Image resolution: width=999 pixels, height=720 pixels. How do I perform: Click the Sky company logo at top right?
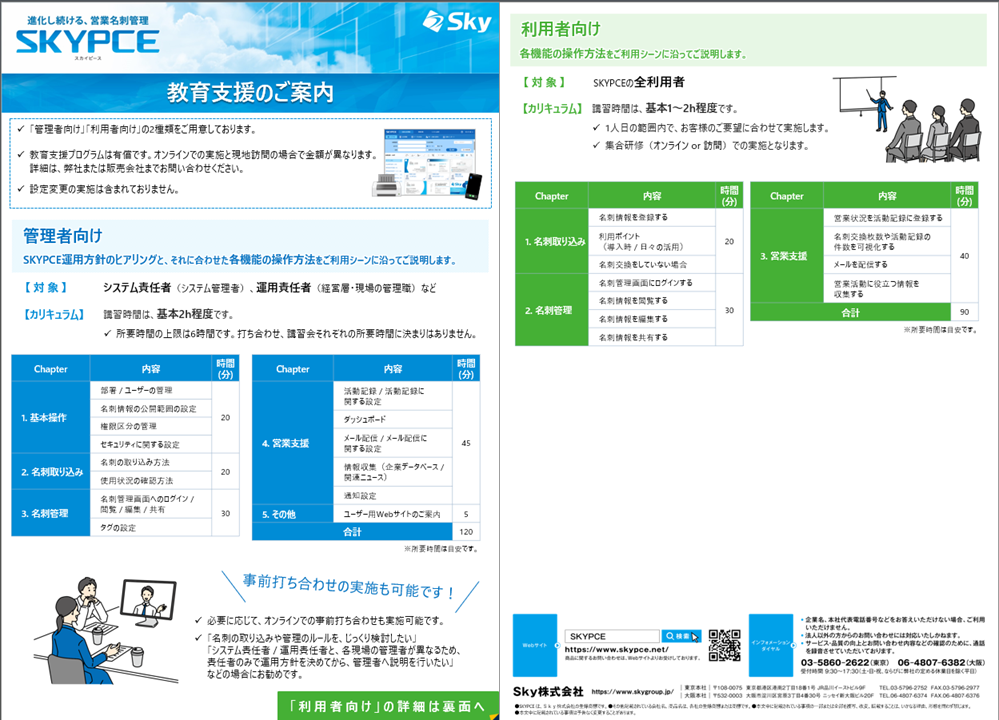point(456,21)
